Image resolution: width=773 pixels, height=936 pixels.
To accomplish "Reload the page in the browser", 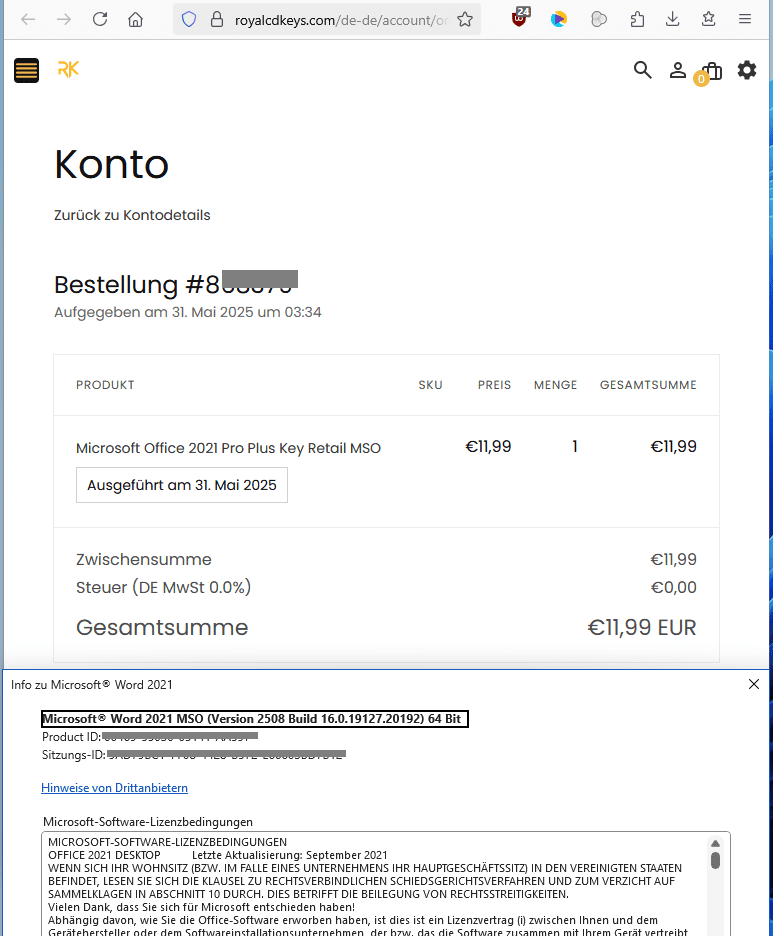I will [x=100, y=19].
